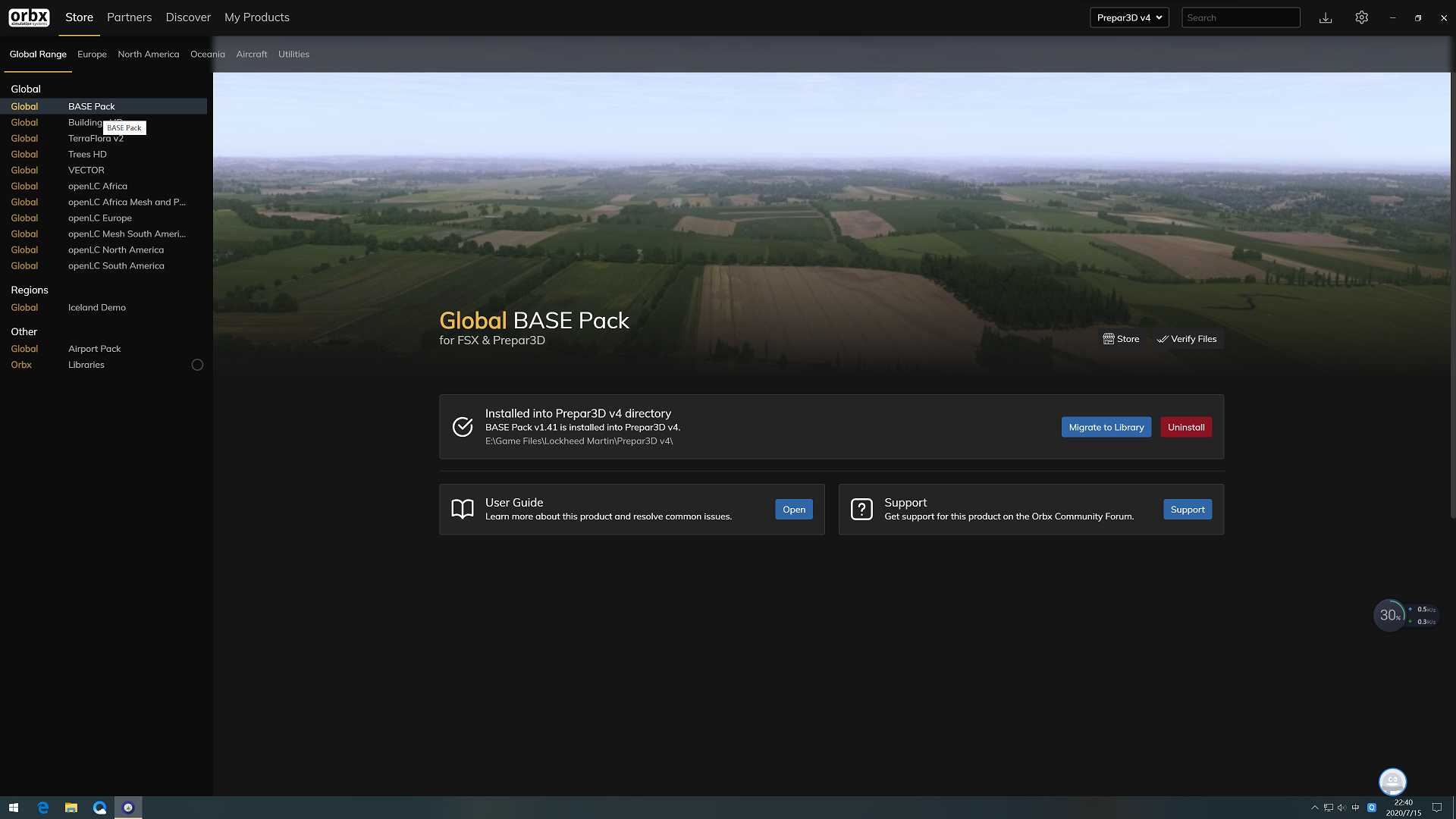Viewport: 1456px width, 819px height.
Task: Click the installed checkmark circle icon
Action: [463, 427]
